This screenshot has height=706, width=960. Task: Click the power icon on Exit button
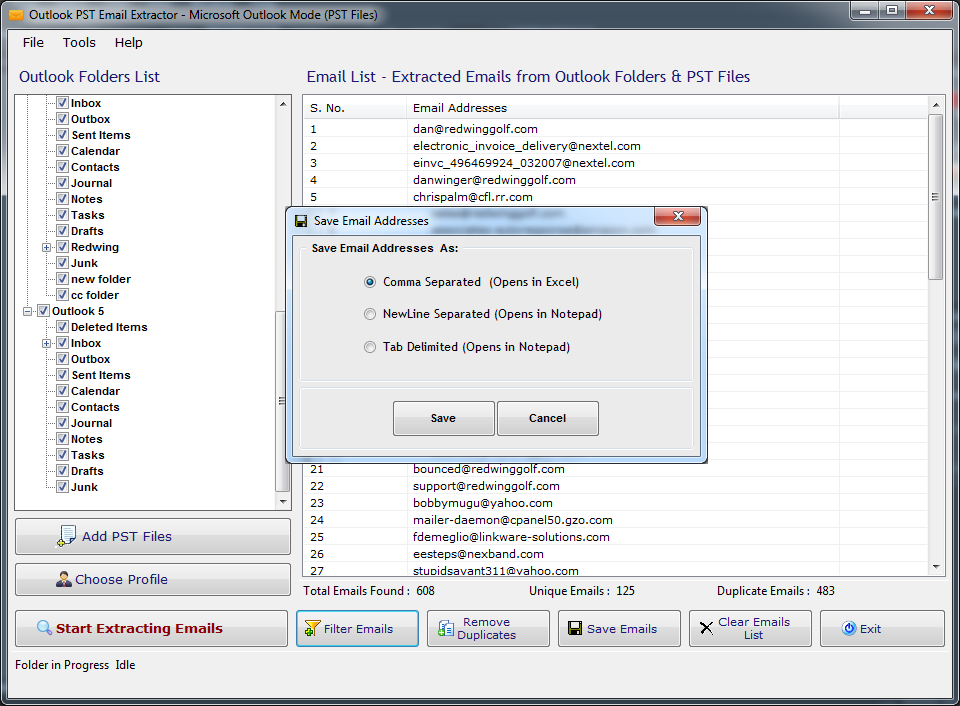(849, 628)
